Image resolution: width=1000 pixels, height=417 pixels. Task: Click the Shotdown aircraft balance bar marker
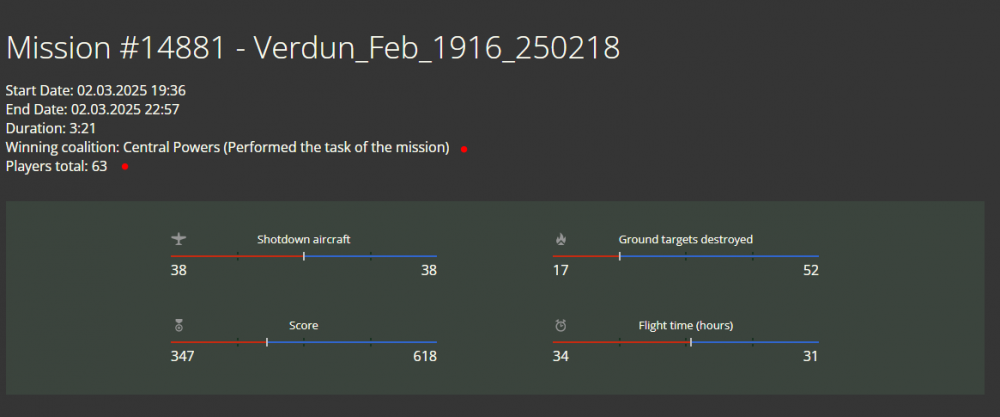(304, 256)
